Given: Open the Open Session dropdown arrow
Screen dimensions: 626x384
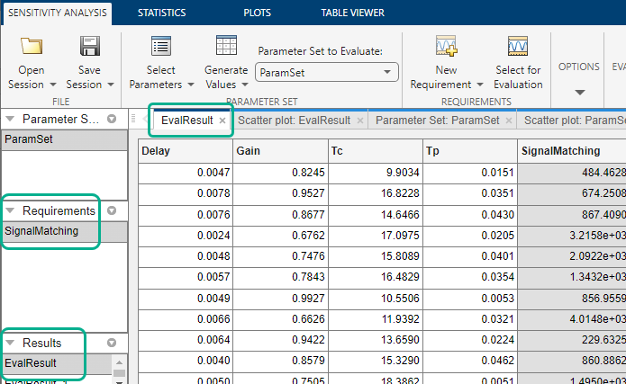Looking at the screenshot, I should 53,85.
